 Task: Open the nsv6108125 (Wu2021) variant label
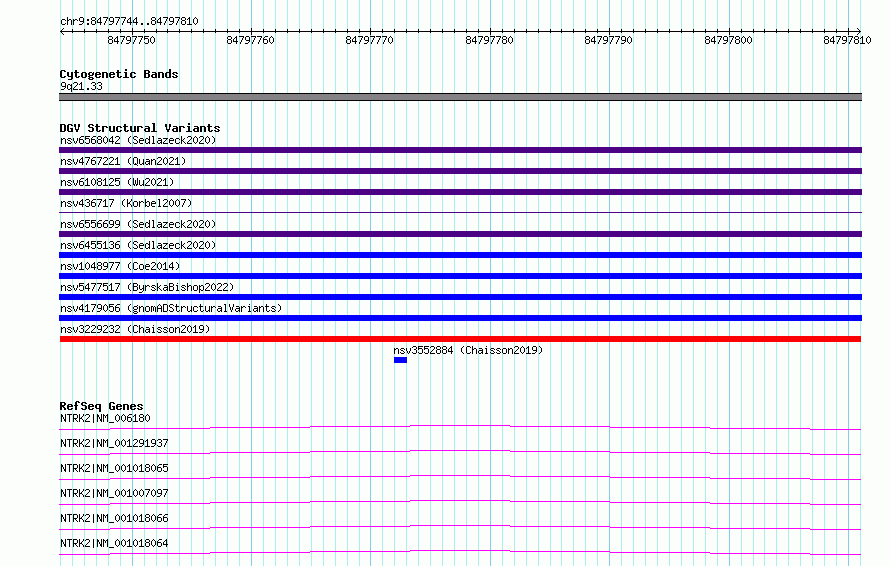point(117,182)
